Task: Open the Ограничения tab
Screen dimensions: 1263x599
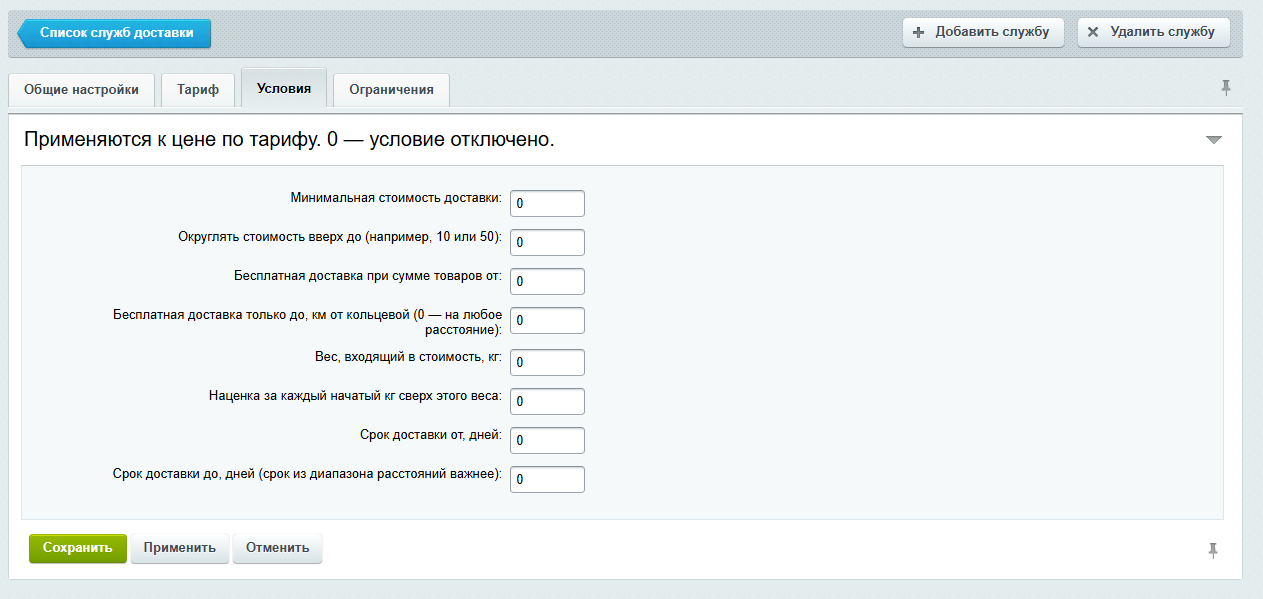Action: coord(391,90)
